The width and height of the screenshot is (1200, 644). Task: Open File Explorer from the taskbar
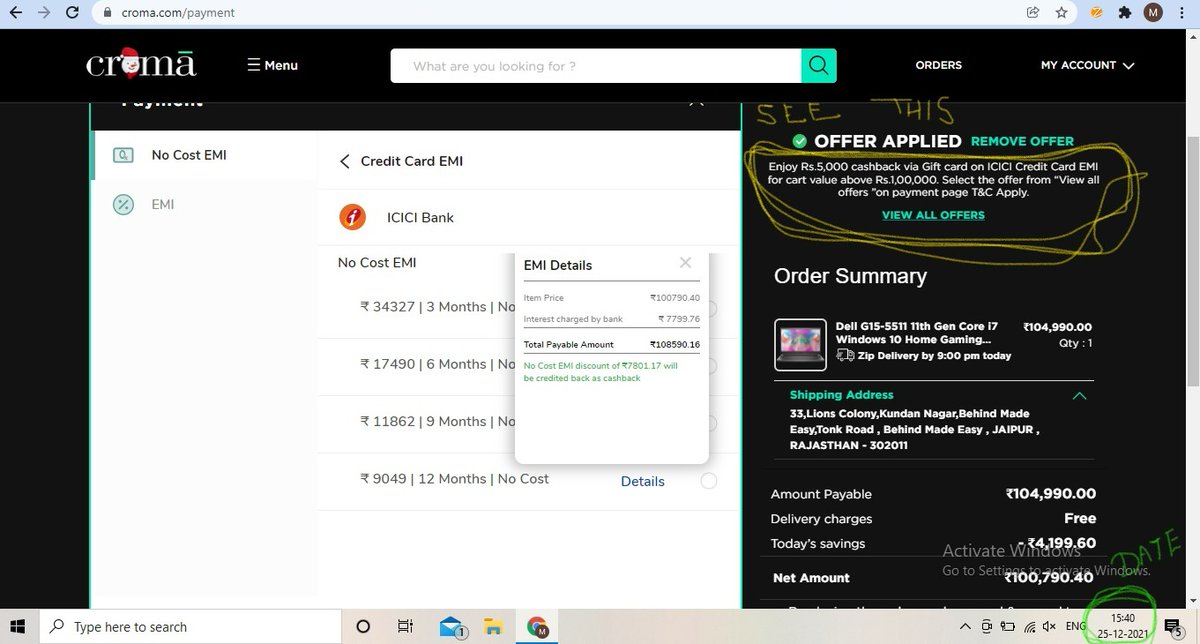coord(493,627)
